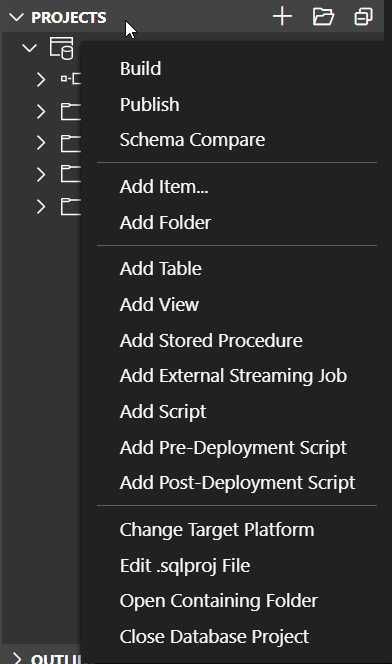Image resolution: width=392 pixels, height=664 pixels.
Task: Expand the Database References tree node
Action: click(x=41, y=79)
